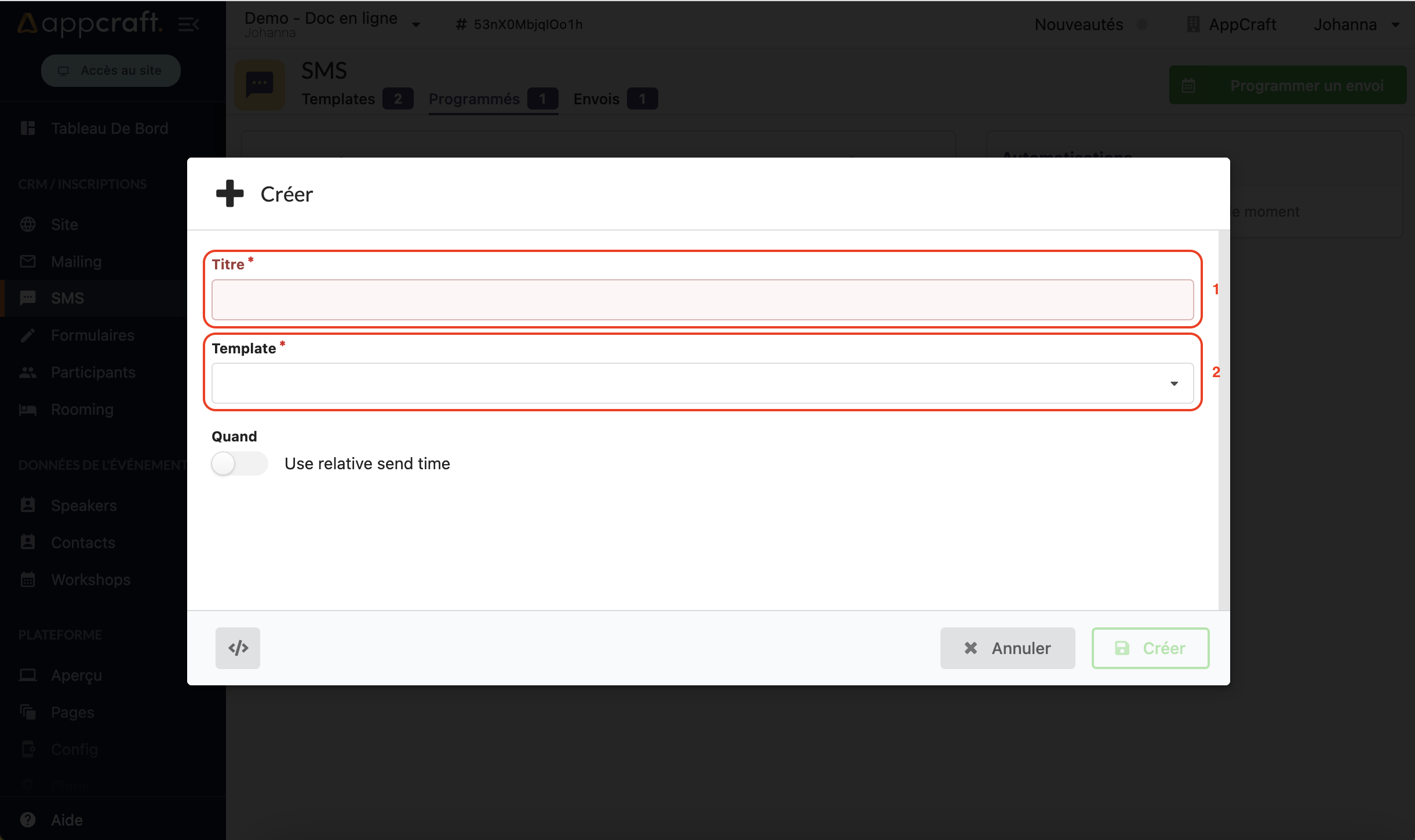Click the SMS chat bubble sidebar icon
The image size is (1415, 840).
click(x=27, y=298)
